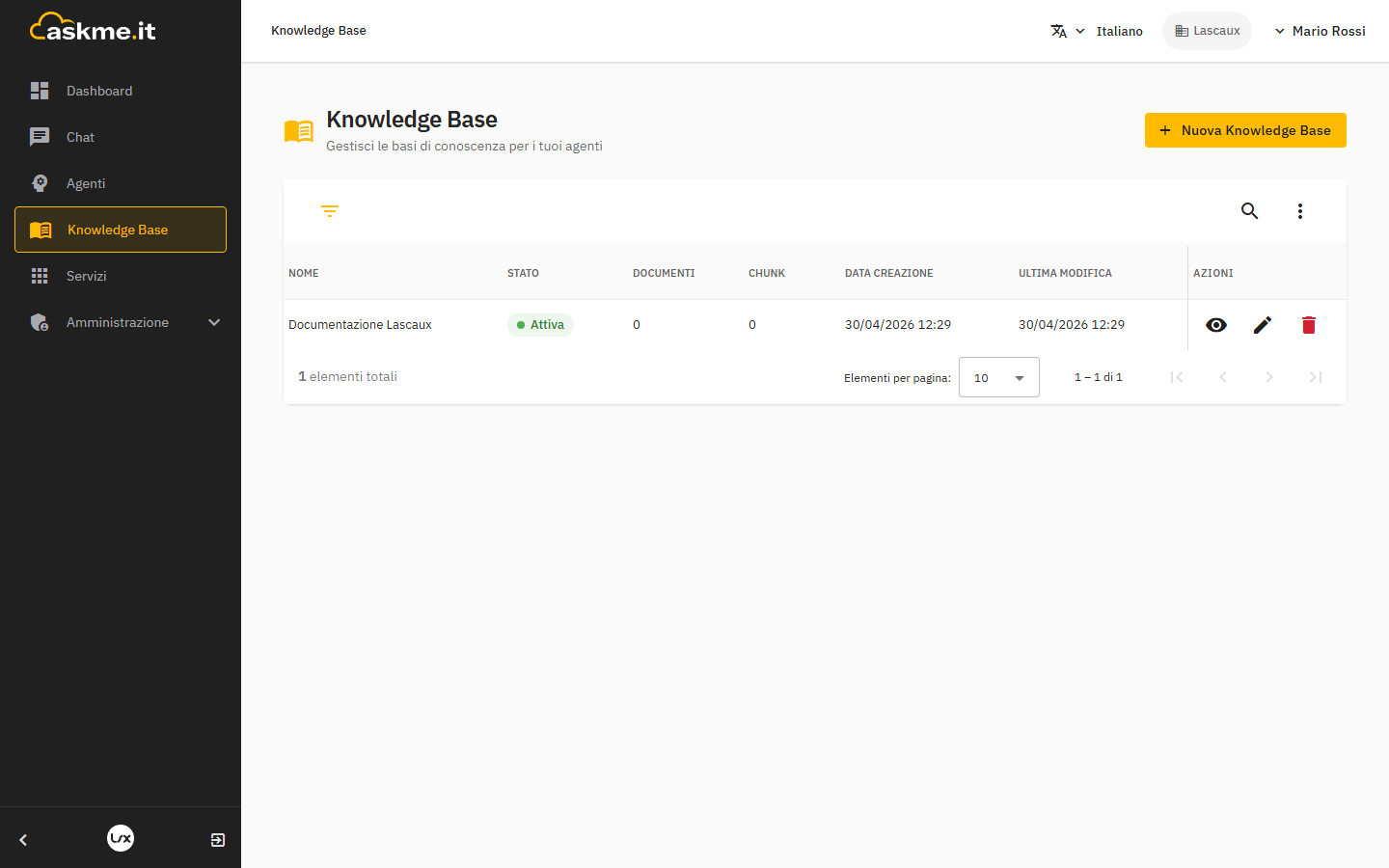The image size is (1389, 868).
Task: Sort by DATA CREAZIONE column header
Action: pyautogui.click(x=889, y=273)
